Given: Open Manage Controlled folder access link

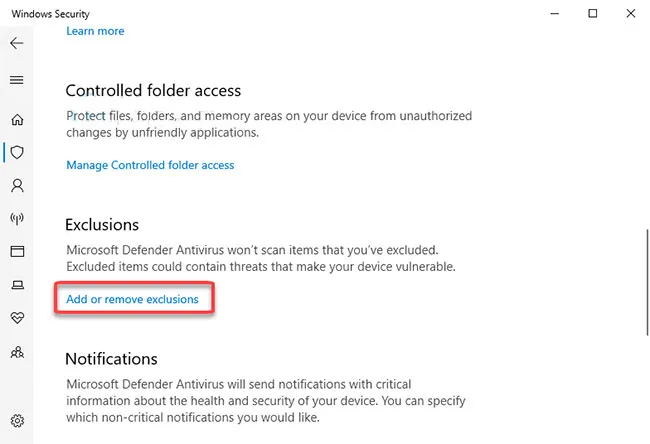Looking at the screenshot, I should pos(150,165).
